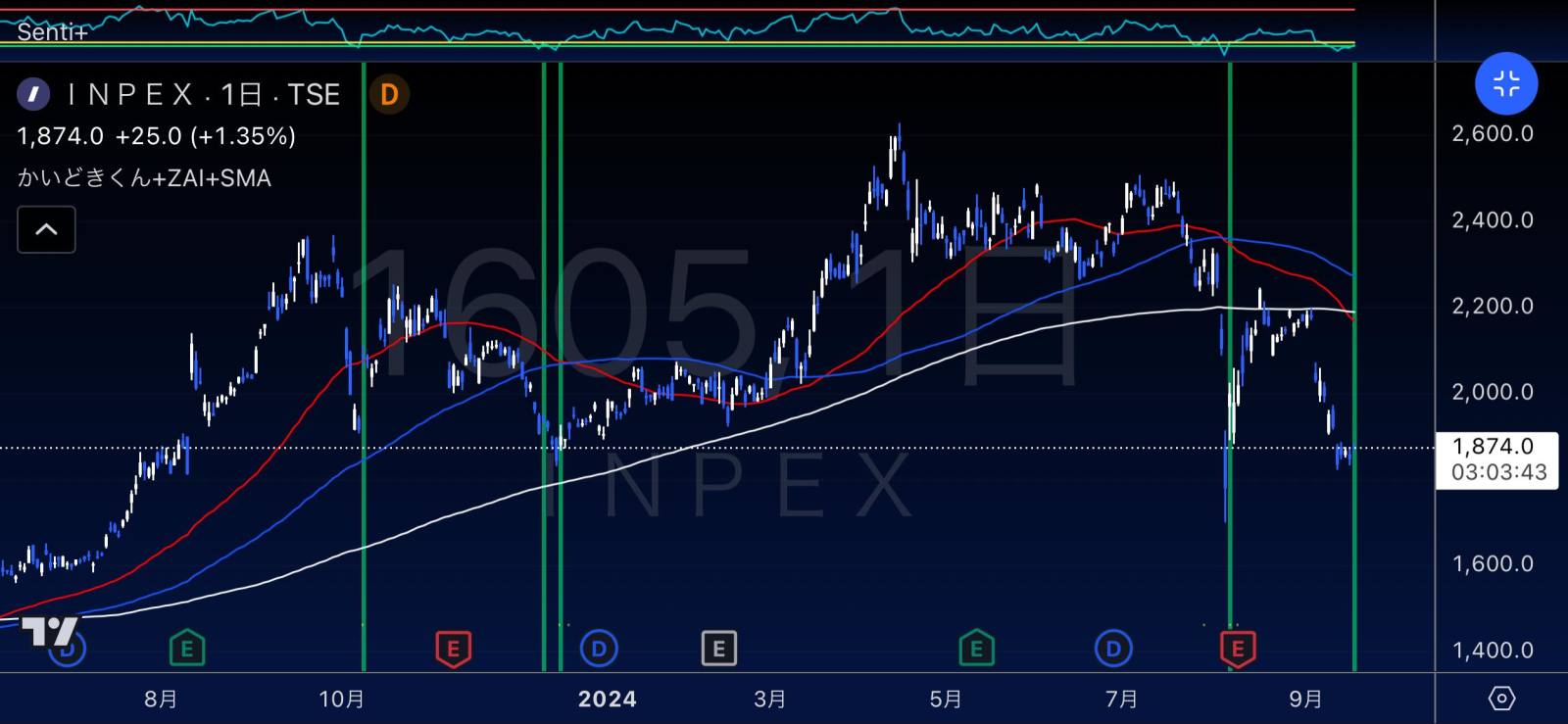Open the blue D dividend marker near 2024

(x=599, y=649)
